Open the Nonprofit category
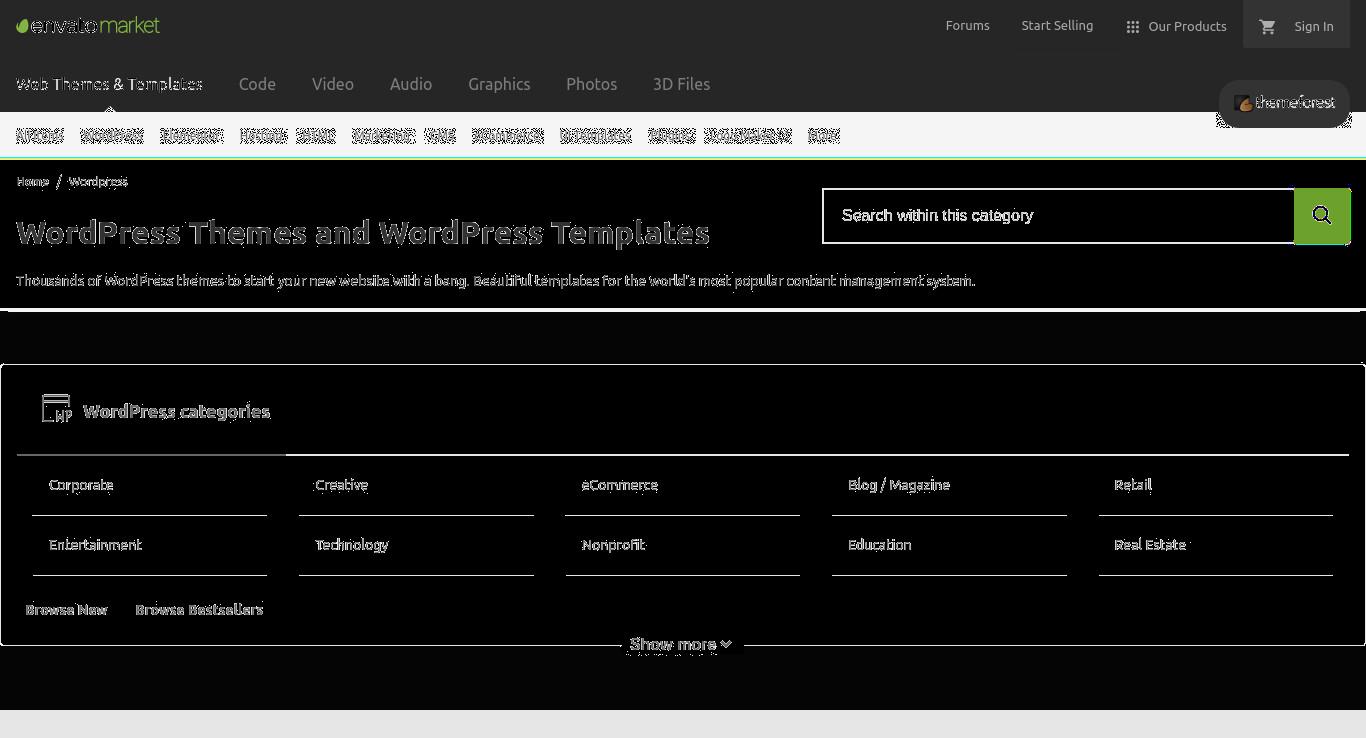 [x=614, y=545]
